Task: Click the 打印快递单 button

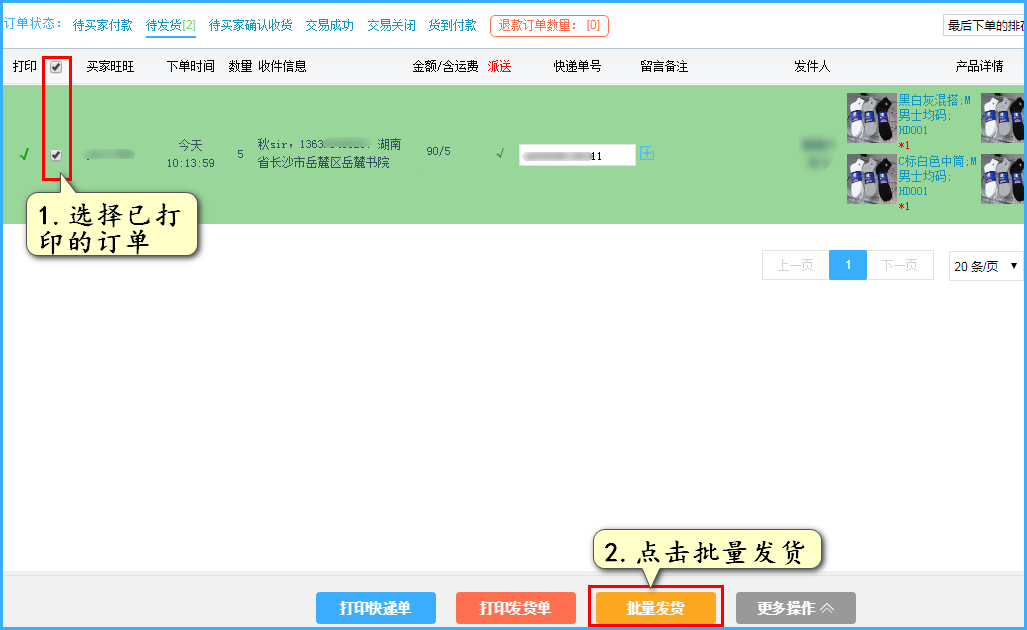Action: point(375,608)
